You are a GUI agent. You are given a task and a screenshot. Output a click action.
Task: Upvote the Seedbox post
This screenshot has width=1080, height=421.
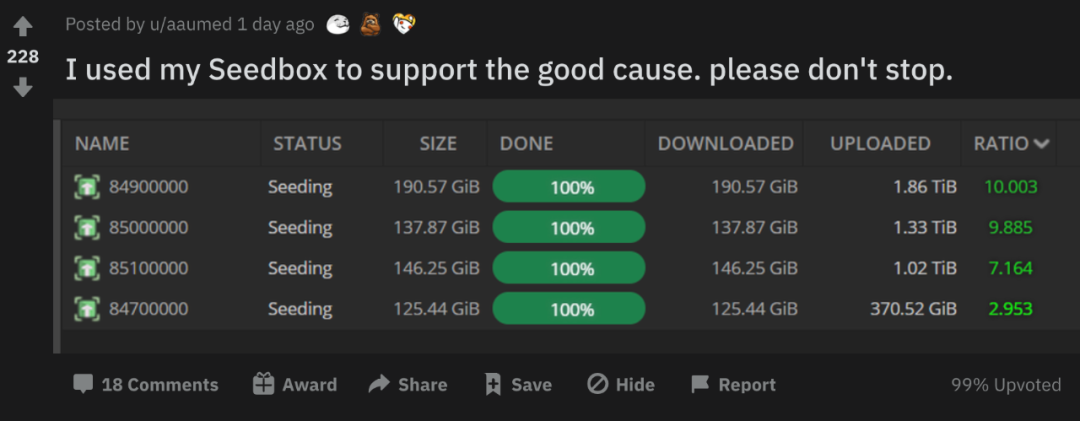[23, 27]
